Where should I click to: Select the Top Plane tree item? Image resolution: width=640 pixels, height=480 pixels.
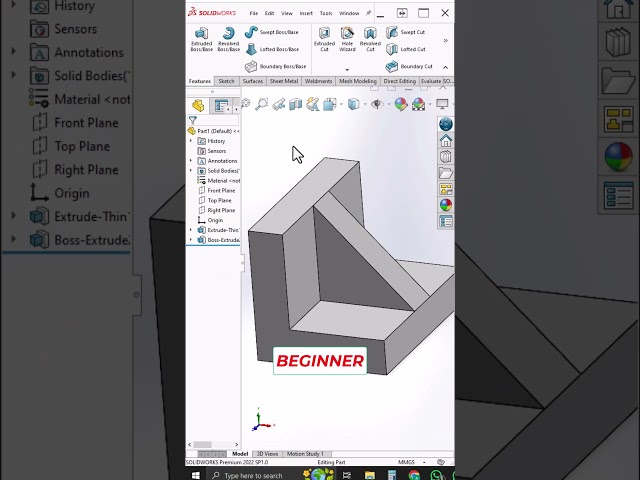click(x=215, y=200)
